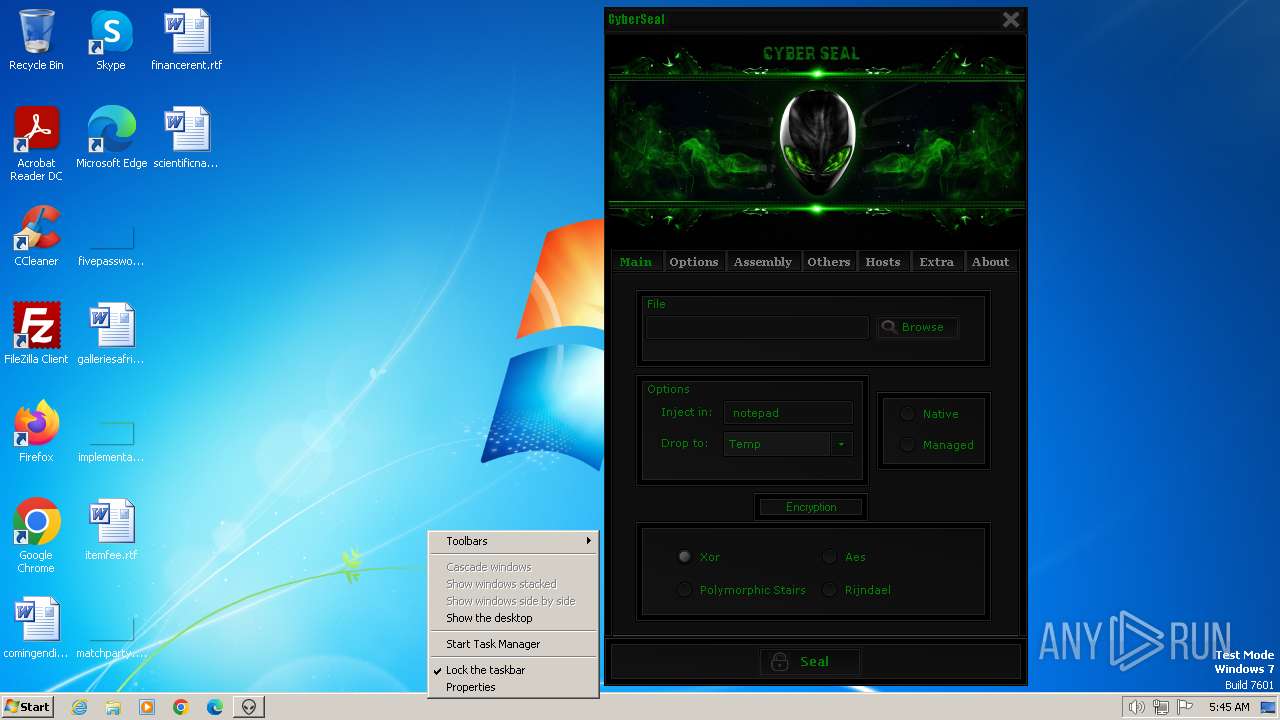Select the Managed radio button
Image resolution: width=1280 pixels, height=720 pixels.
[907, 445]
